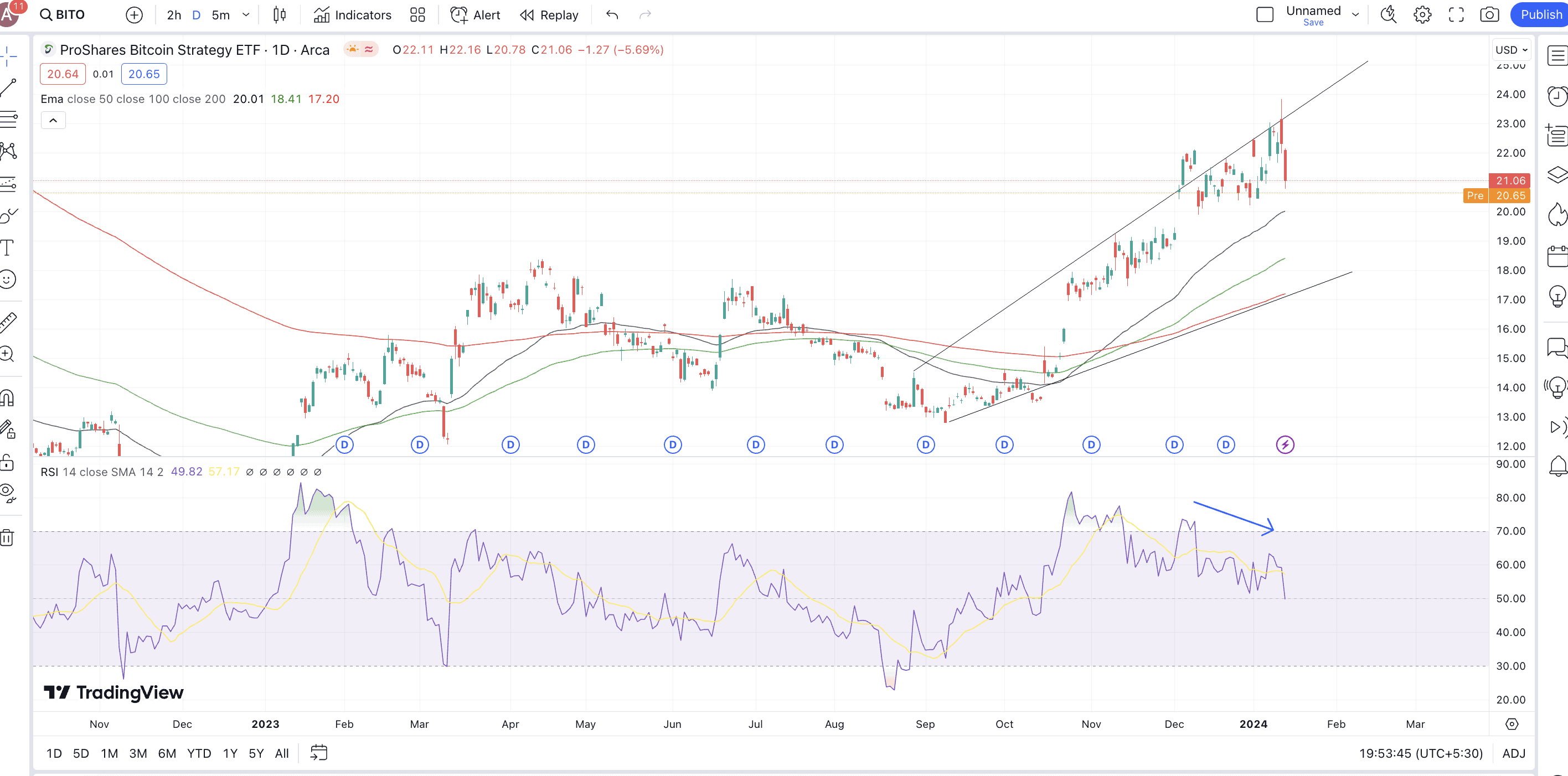Click the September dividend marker

pos(925,445)
